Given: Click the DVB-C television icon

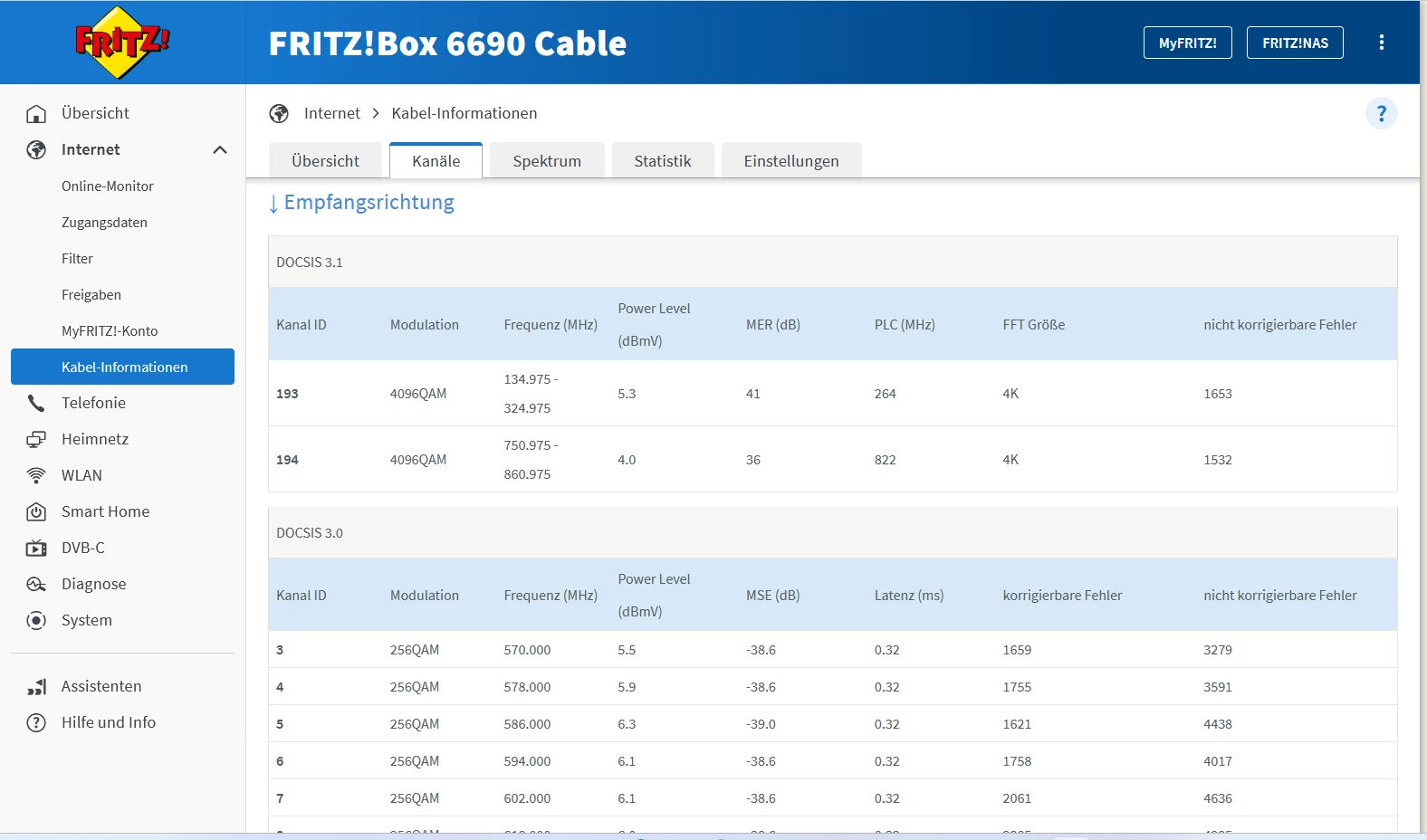Looking at the screenshot, I should pyautogui.click(x=36, y=548).
